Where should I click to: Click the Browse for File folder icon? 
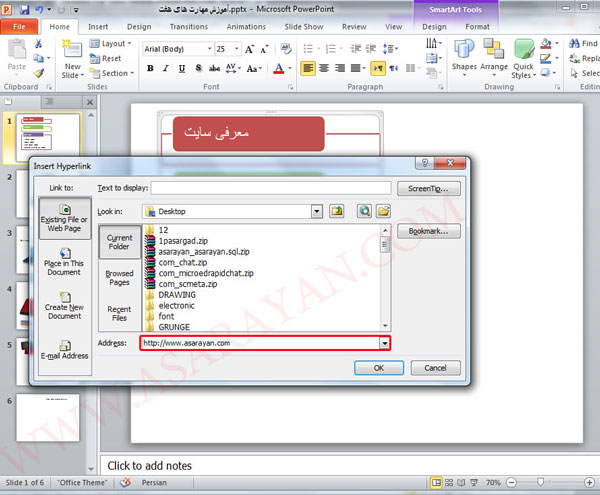[x=382, y=211]
